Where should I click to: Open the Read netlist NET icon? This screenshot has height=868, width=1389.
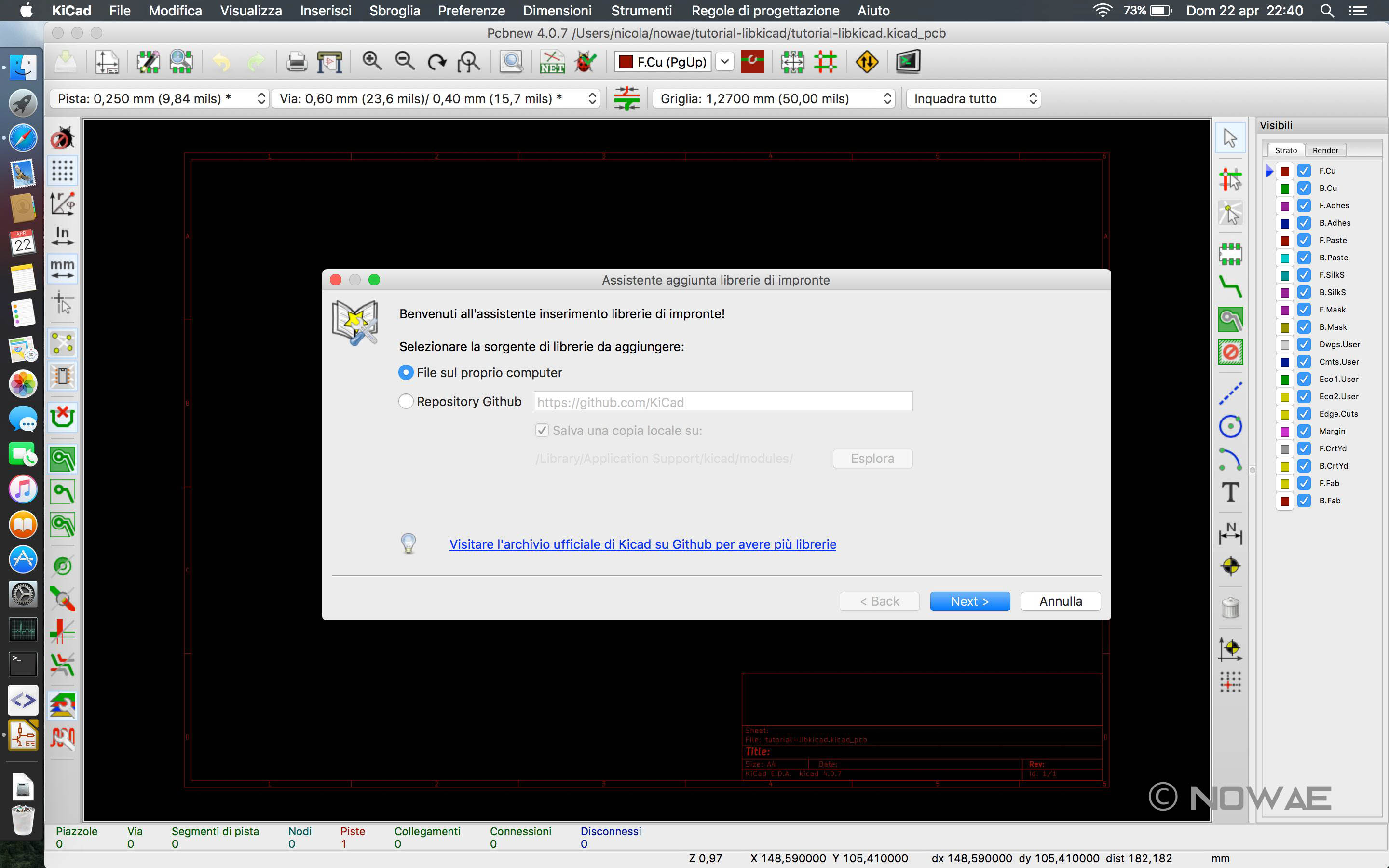click(x=552, y=61)
